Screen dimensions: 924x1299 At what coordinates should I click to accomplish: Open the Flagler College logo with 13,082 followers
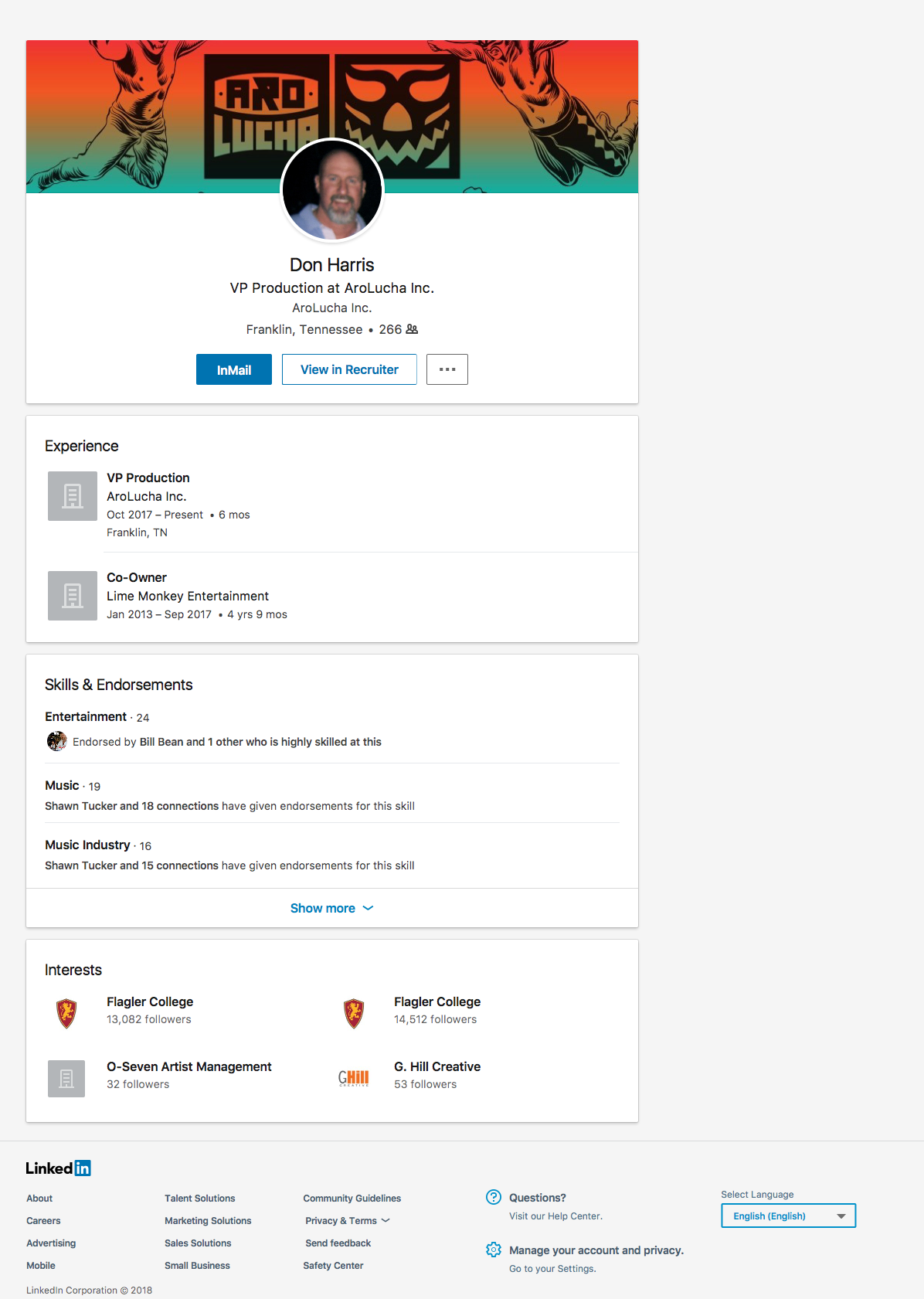(66, 1013)
